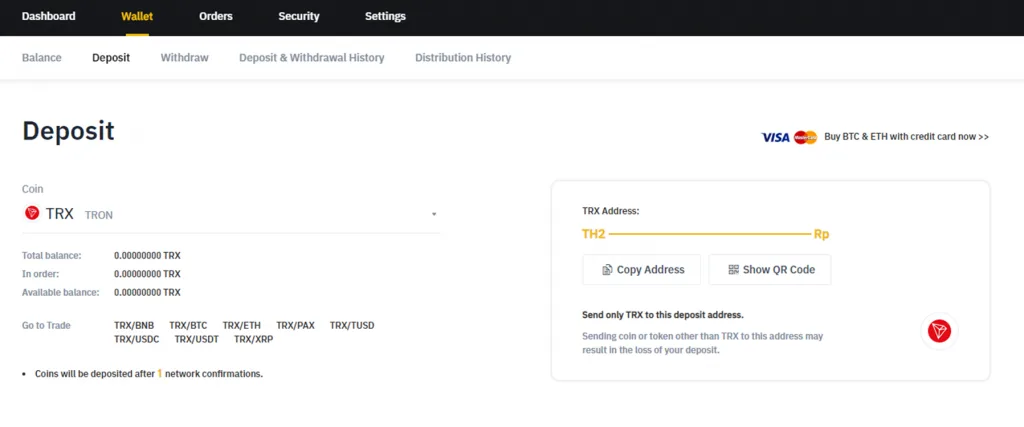Click the TRX coin logo beside TRON

[x=31, y=213]
